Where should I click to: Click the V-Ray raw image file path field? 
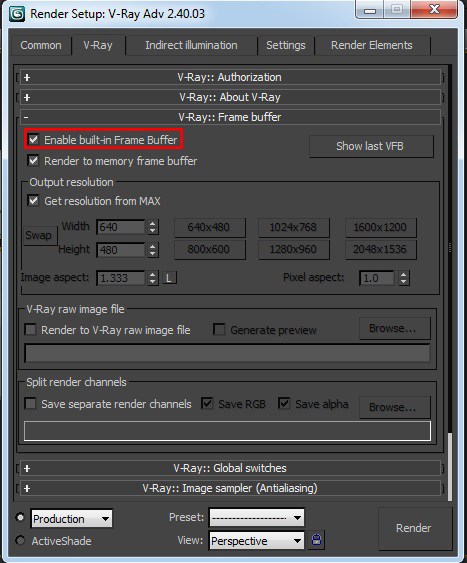coord(228,353)
